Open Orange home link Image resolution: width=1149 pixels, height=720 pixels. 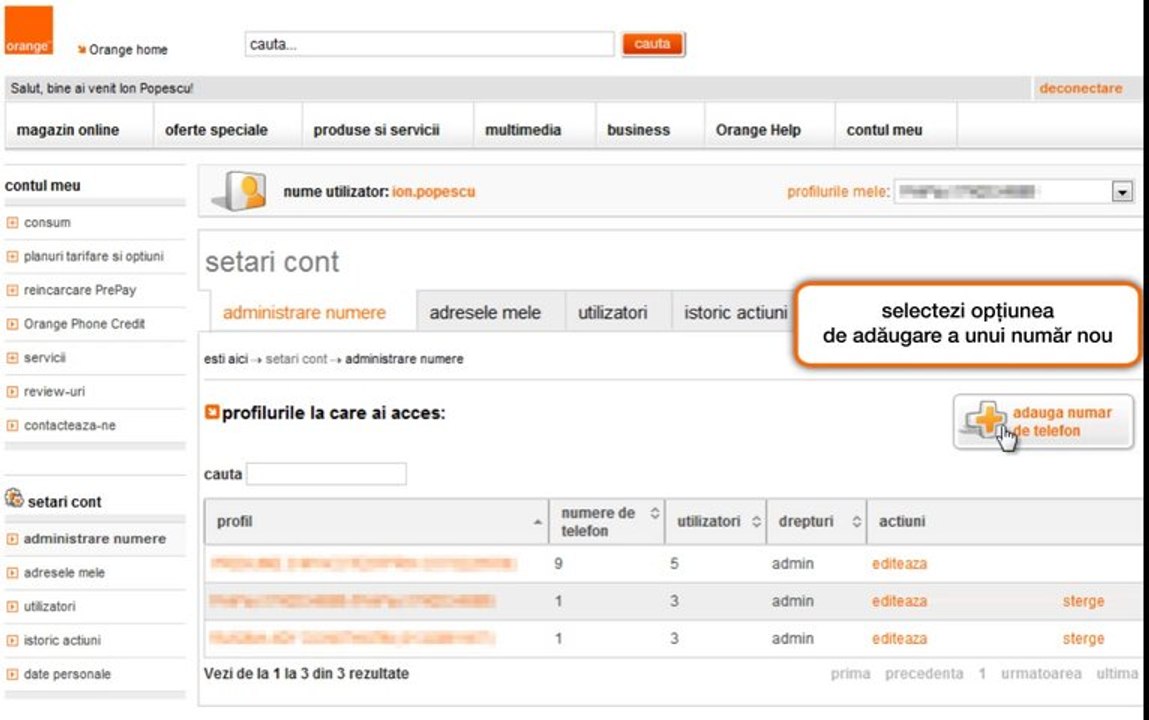tap(128, 50)
